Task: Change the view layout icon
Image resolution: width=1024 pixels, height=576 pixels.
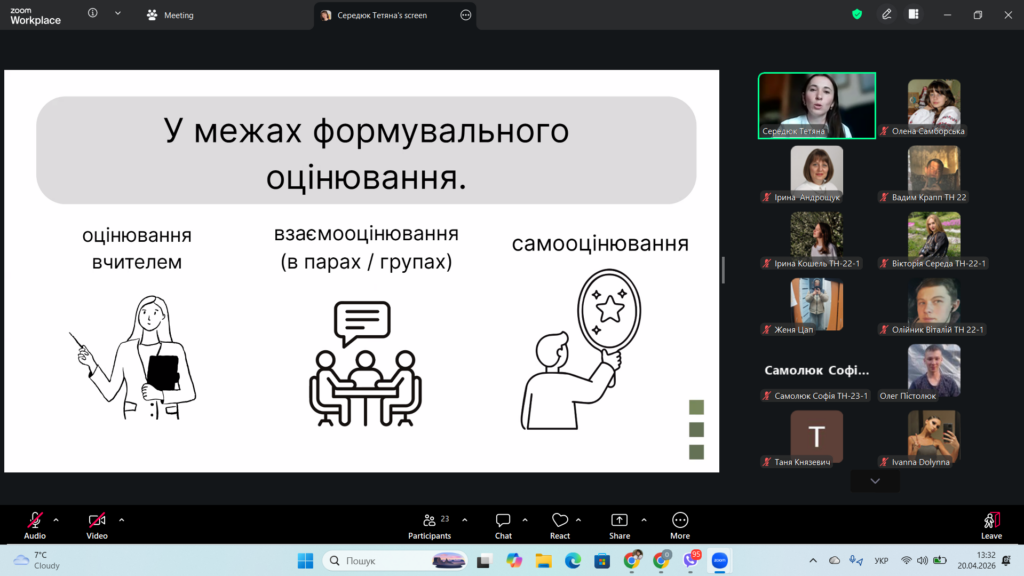Action: [913, 15]
